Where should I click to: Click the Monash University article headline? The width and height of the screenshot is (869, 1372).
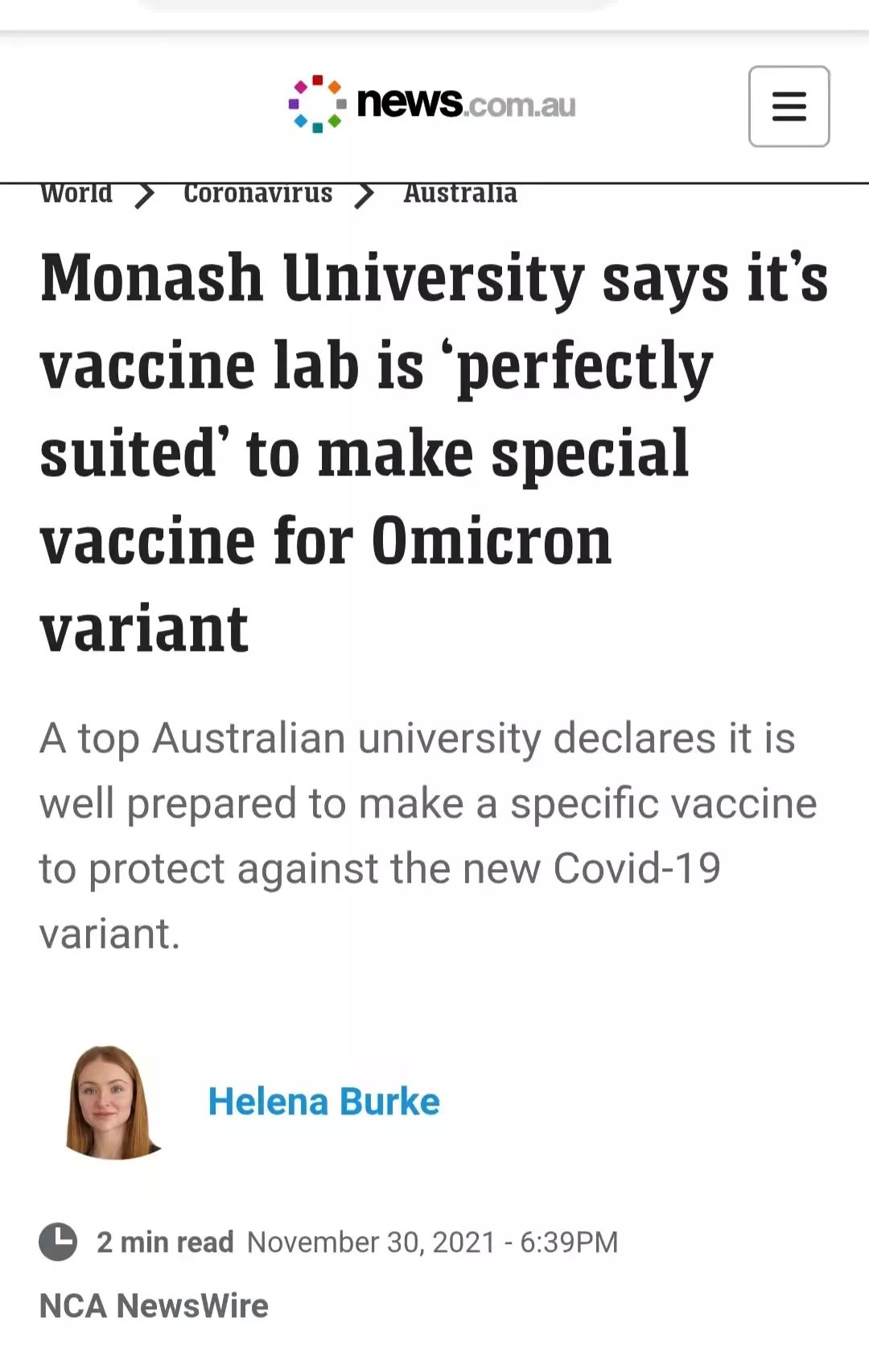(x=434, y=453)
